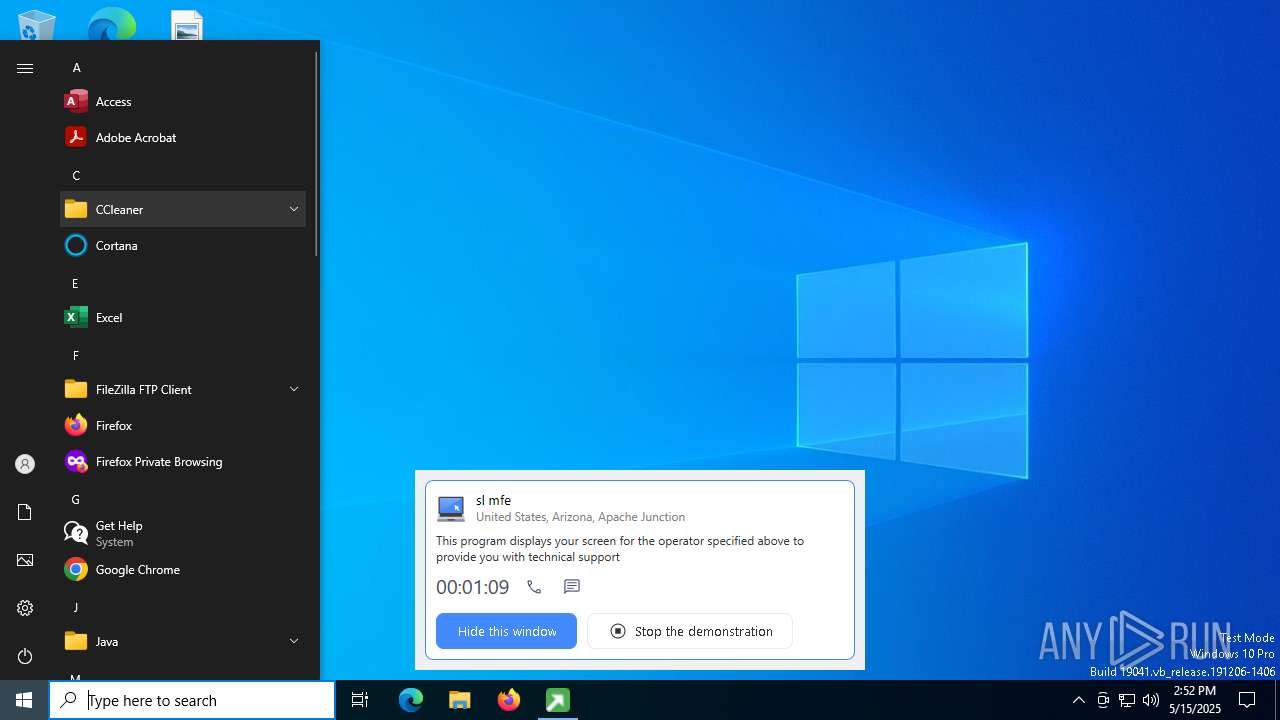Open Pictures from the Start sidebar
Screen dimensions: 1280x720
(x=25, y=560)
